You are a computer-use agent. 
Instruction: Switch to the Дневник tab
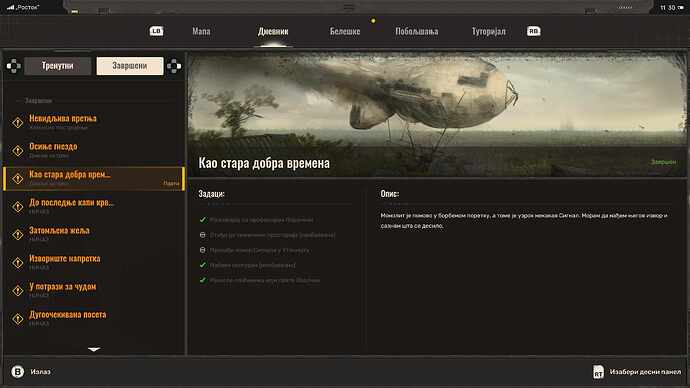(x=273, y=31)
